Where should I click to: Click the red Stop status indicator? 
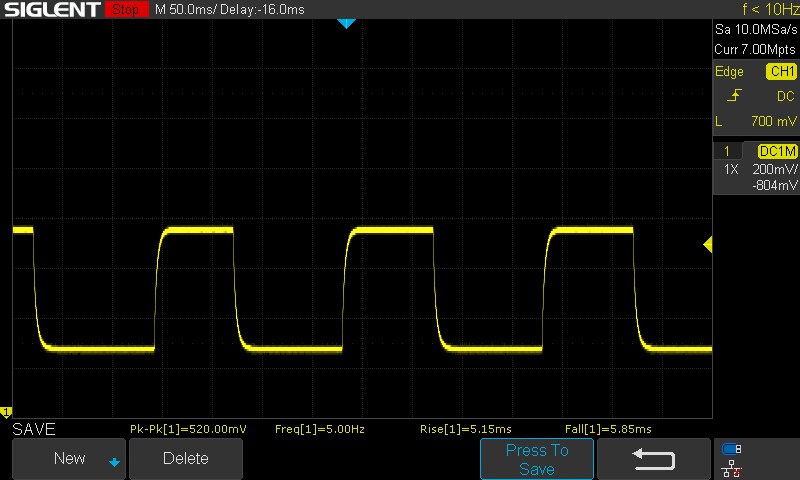point(127,9)
